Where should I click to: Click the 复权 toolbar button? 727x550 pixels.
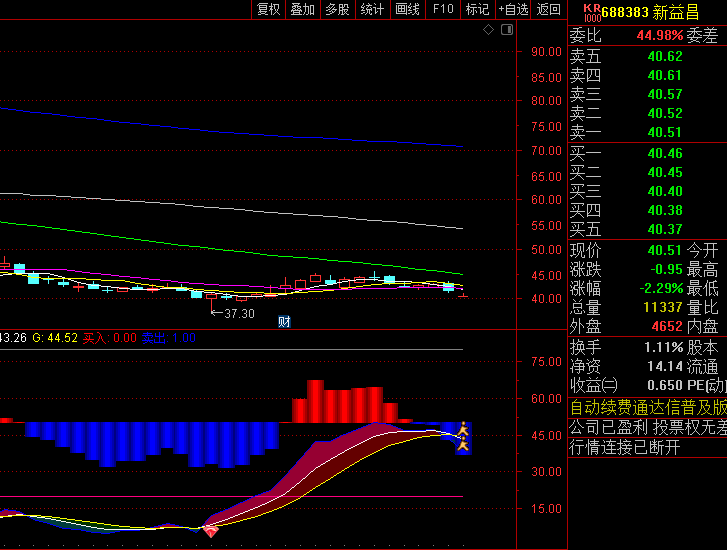[x=268, y=9]
